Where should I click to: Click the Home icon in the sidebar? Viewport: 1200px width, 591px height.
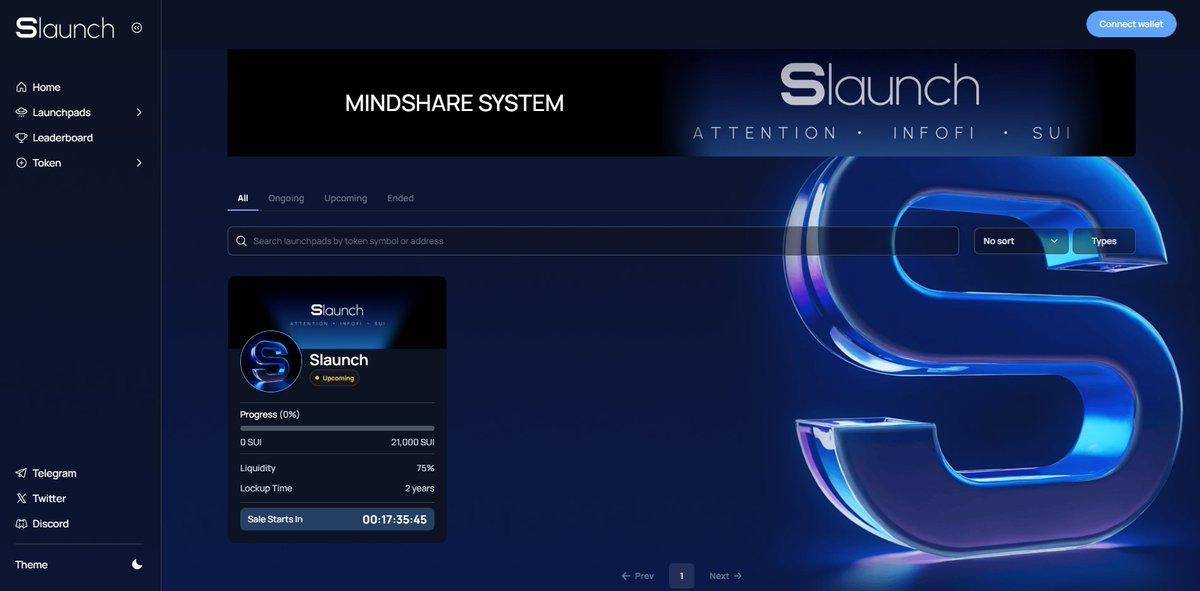coord(22,87)
